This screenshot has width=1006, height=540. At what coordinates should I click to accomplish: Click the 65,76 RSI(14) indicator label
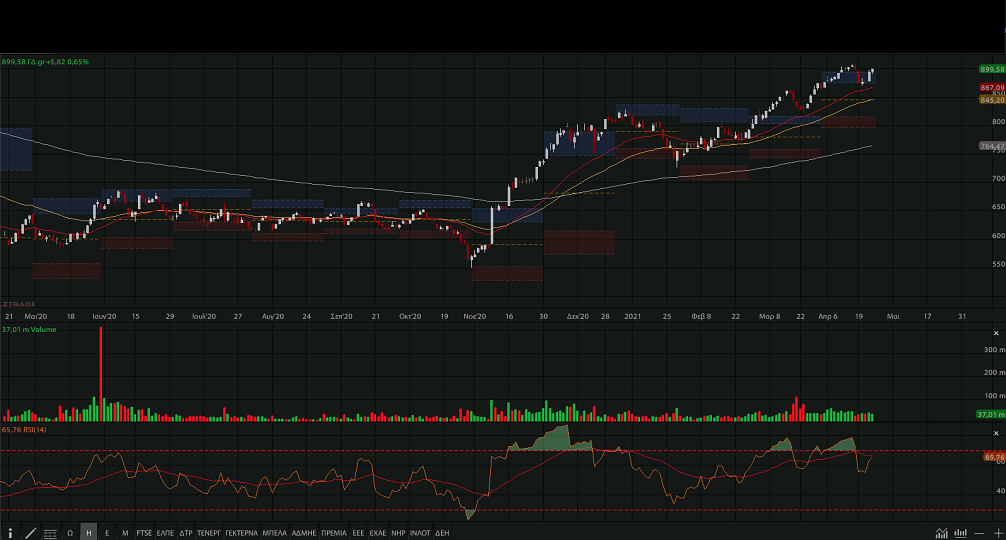[24, 429]
